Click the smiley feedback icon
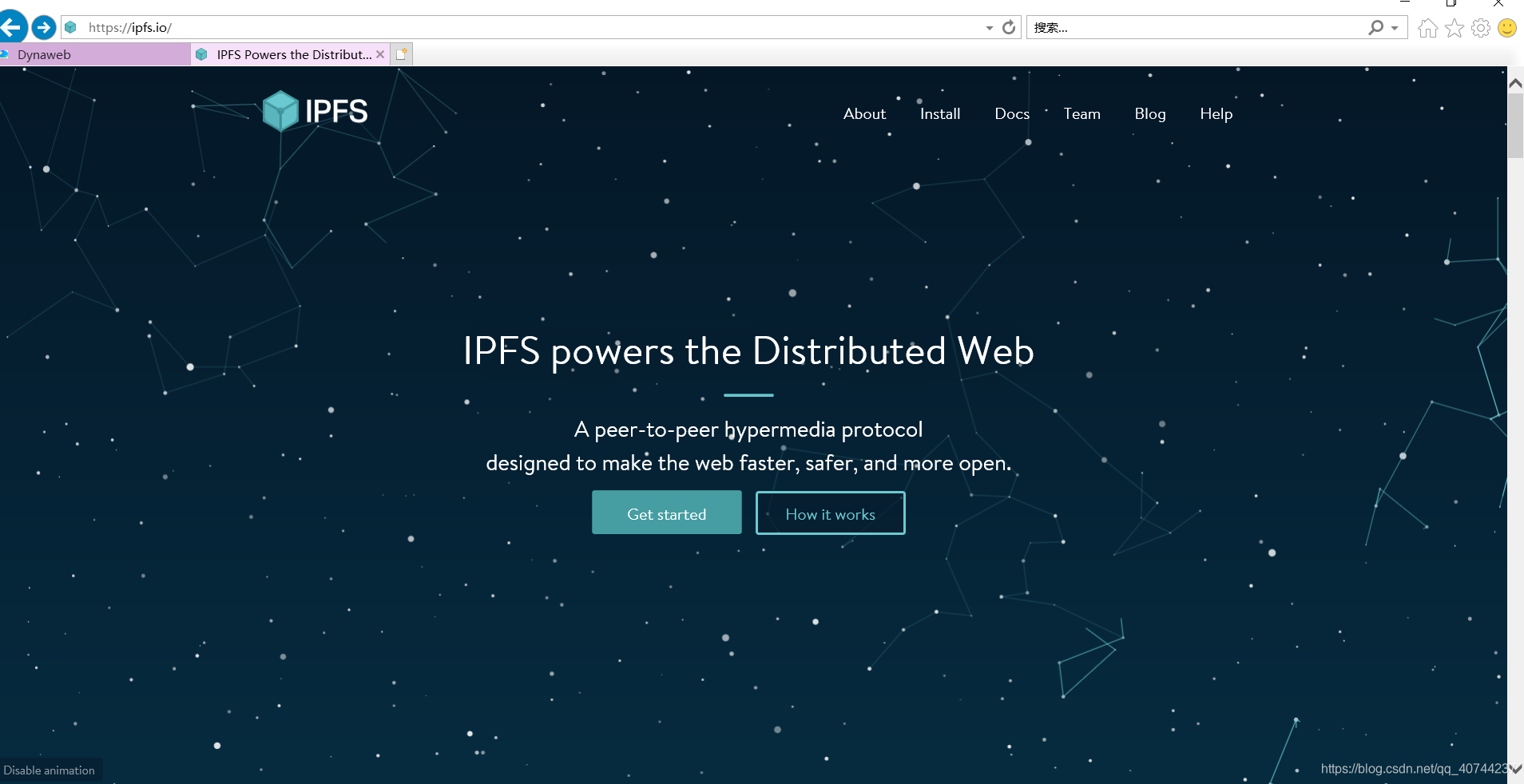Viewport: 1524px width, 784px height. (x=1507, y=28)
